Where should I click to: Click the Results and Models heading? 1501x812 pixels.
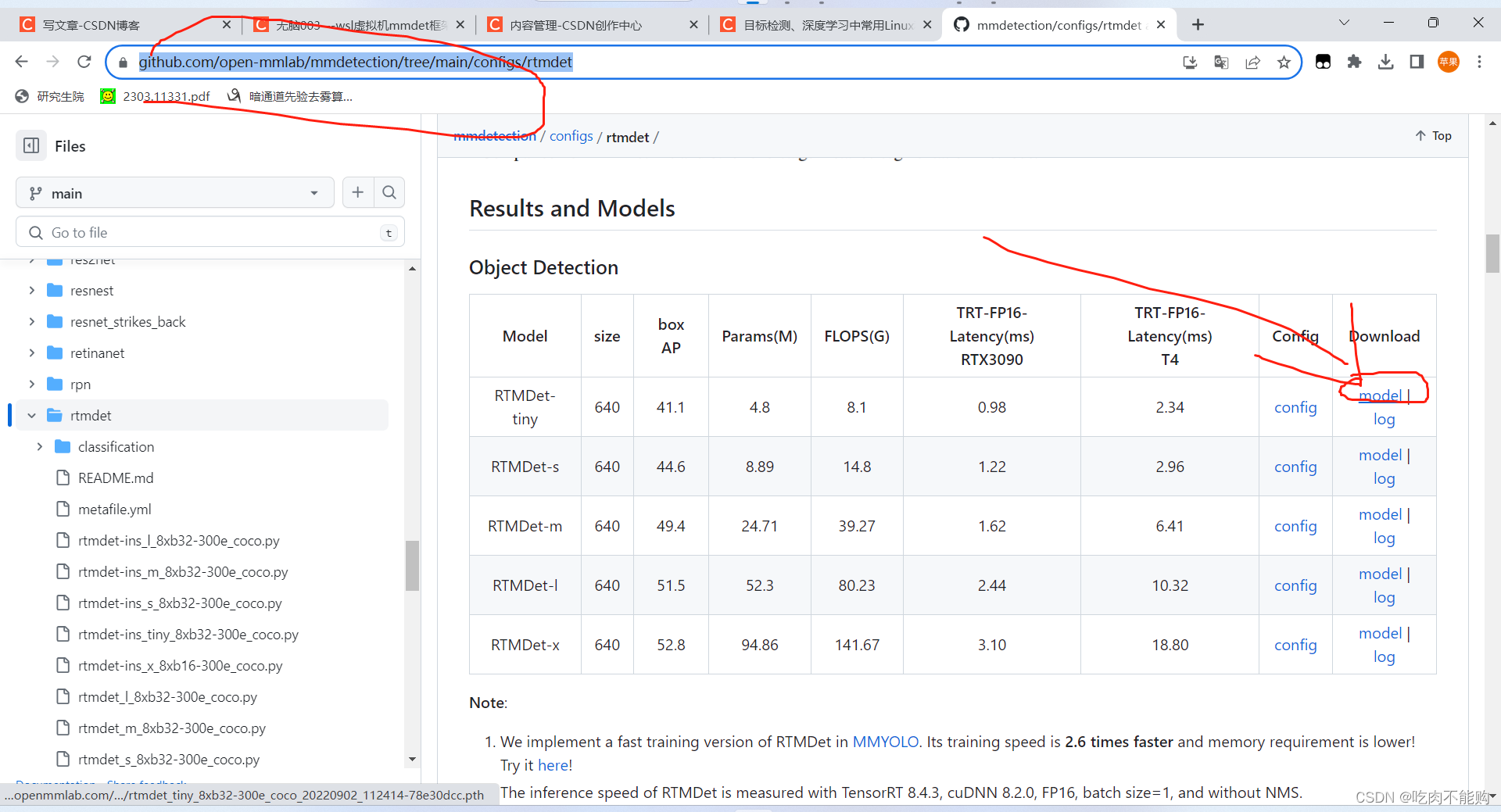pyautogui.click(x=571, y=209)
